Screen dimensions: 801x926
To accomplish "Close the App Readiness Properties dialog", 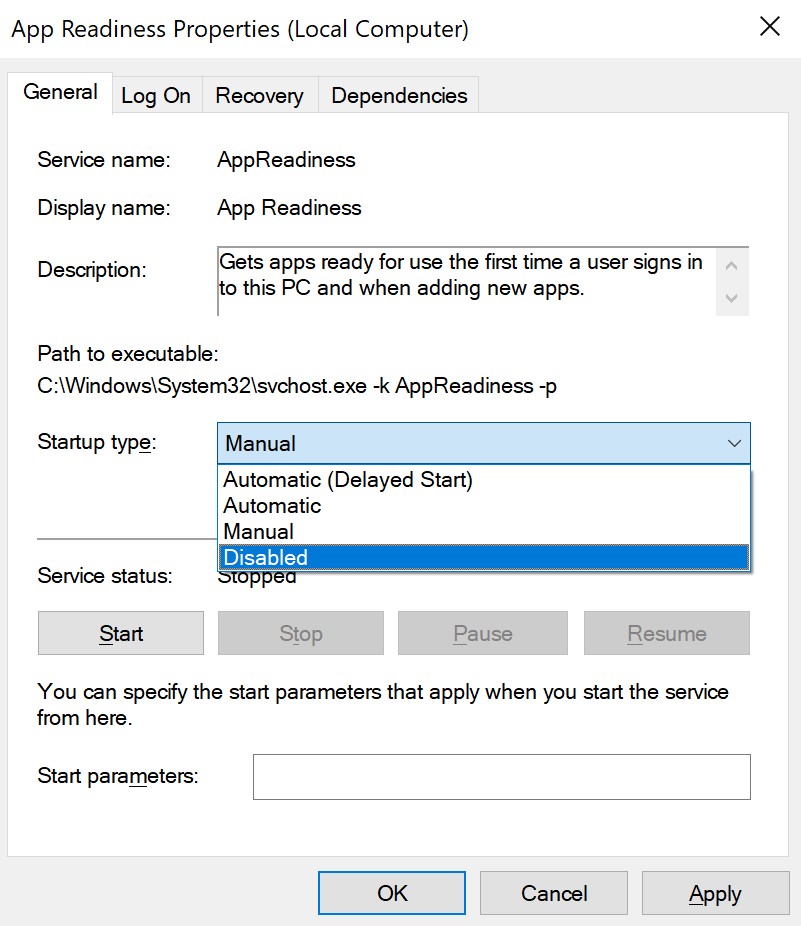I will (769, 28).
